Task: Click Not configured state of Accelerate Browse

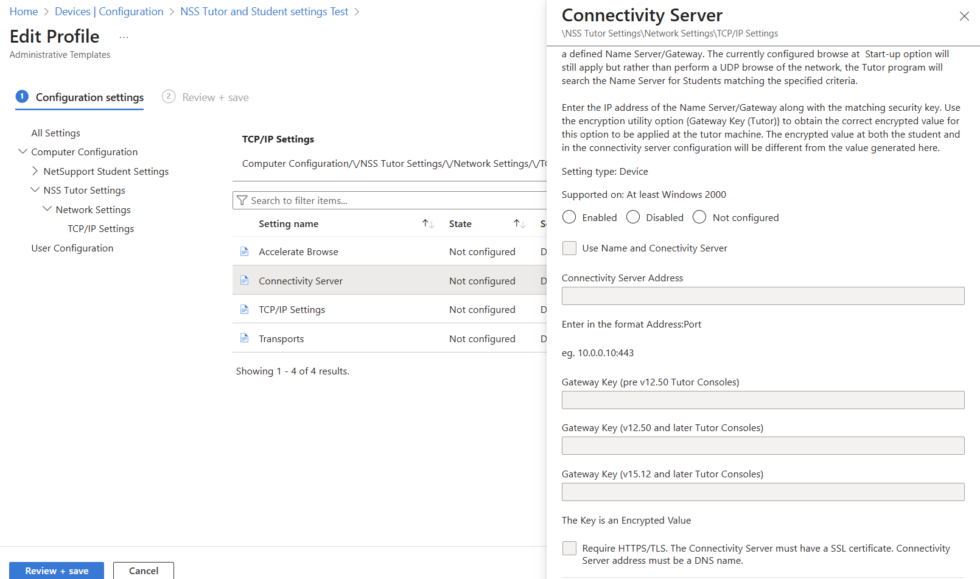Action: coord(482,251)
